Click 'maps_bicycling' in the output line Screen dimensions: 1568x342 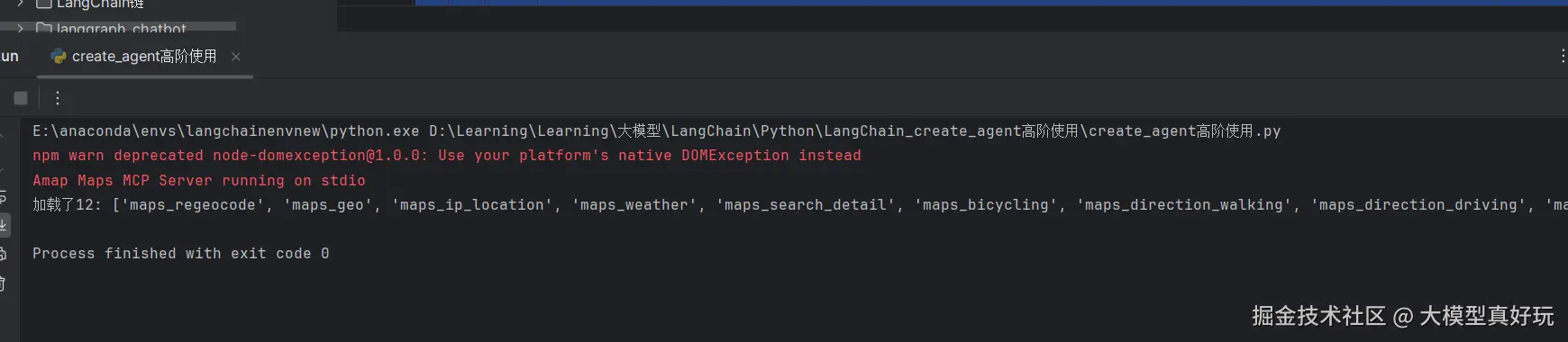click(987, 205)
